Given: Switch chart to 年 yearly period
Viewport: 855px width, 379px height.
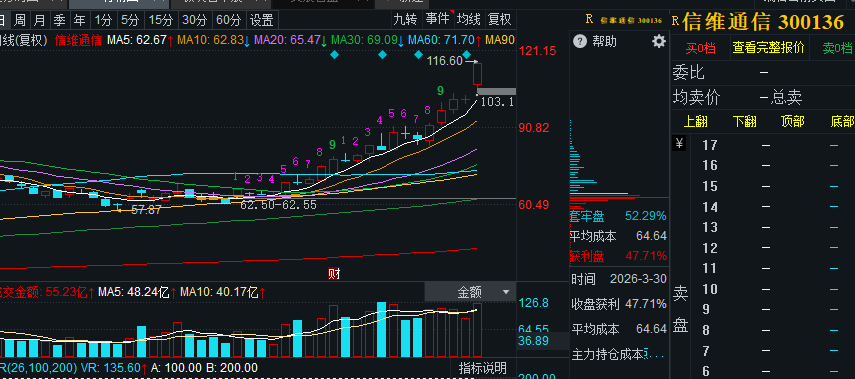Looking at the screenshot, I should click(80, 21).
